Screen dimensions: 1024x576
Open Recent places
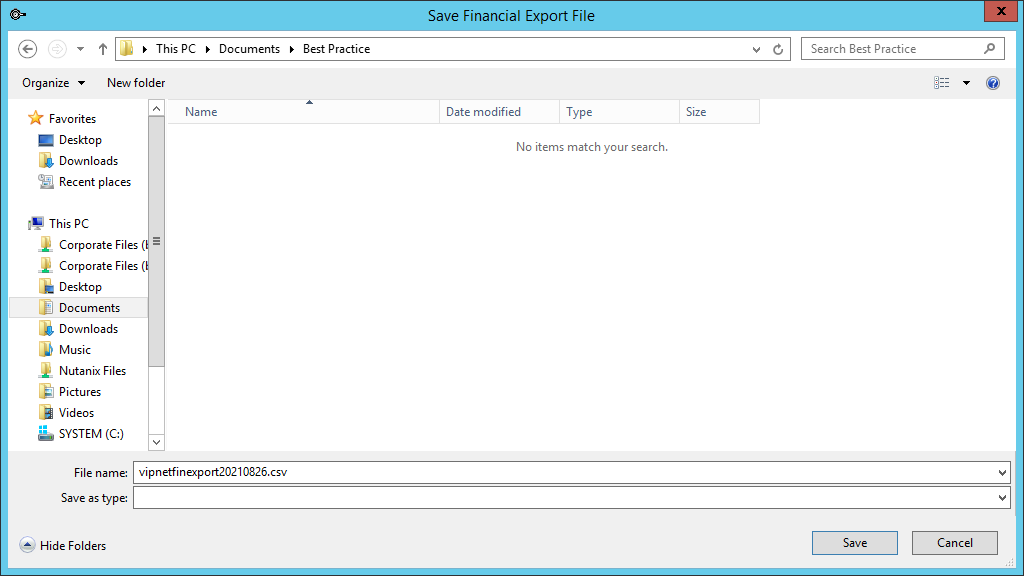(x=95, y=182)
